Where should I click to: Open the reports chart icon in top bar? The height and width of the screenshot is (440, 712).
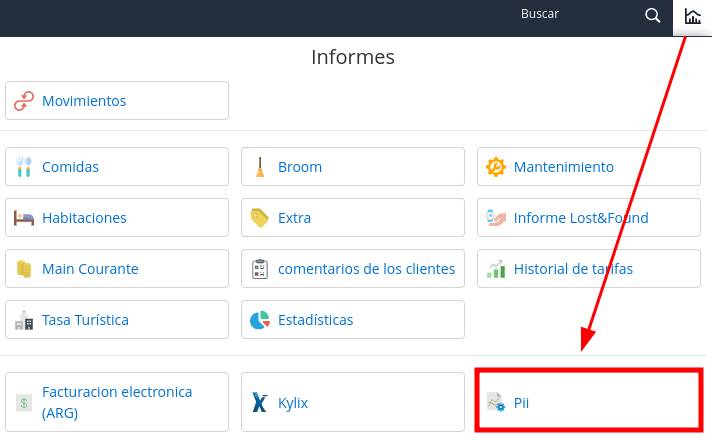[x=692, y=17]
